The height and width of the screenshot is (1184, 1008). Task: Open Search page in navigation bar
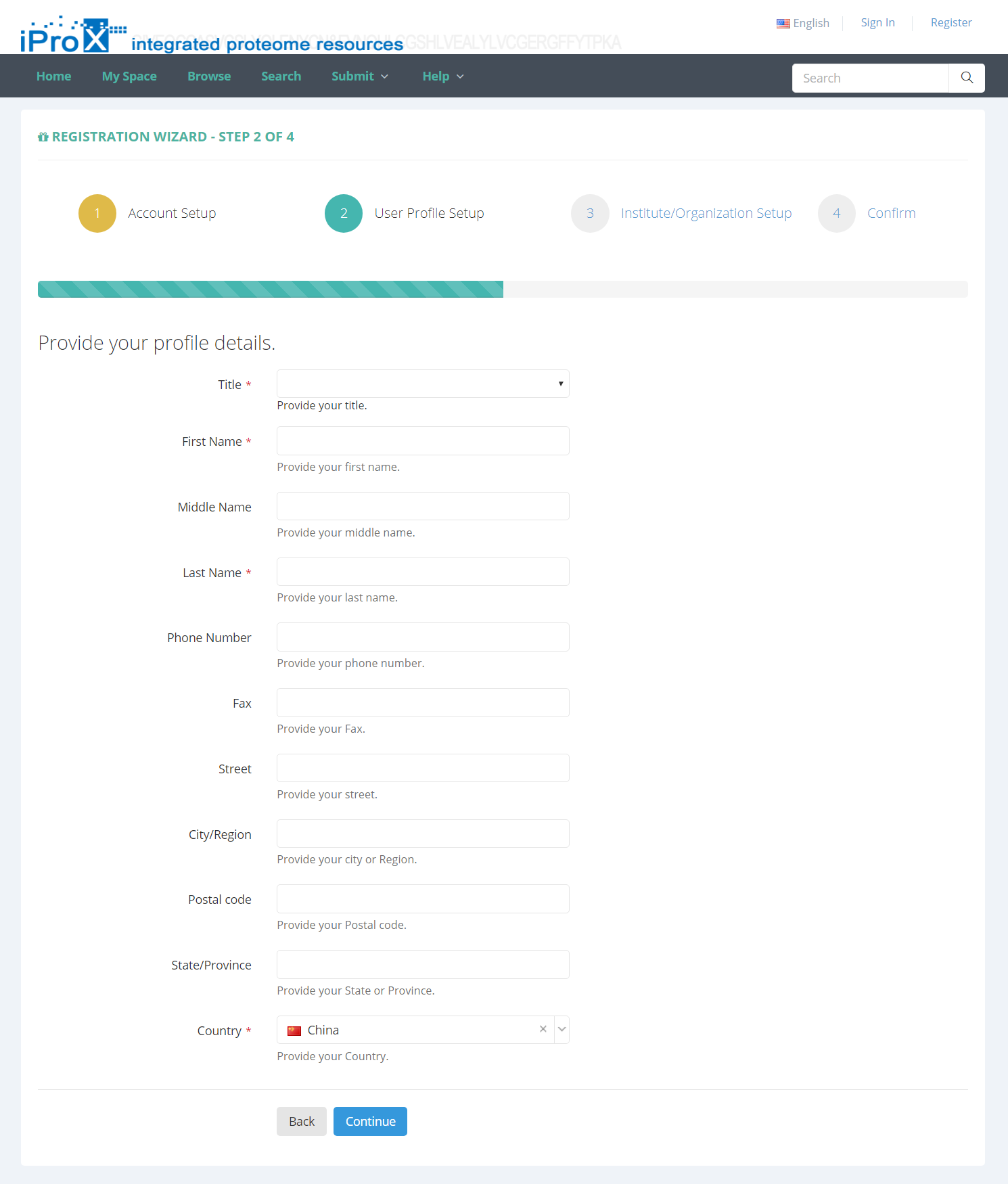(281, 76)
